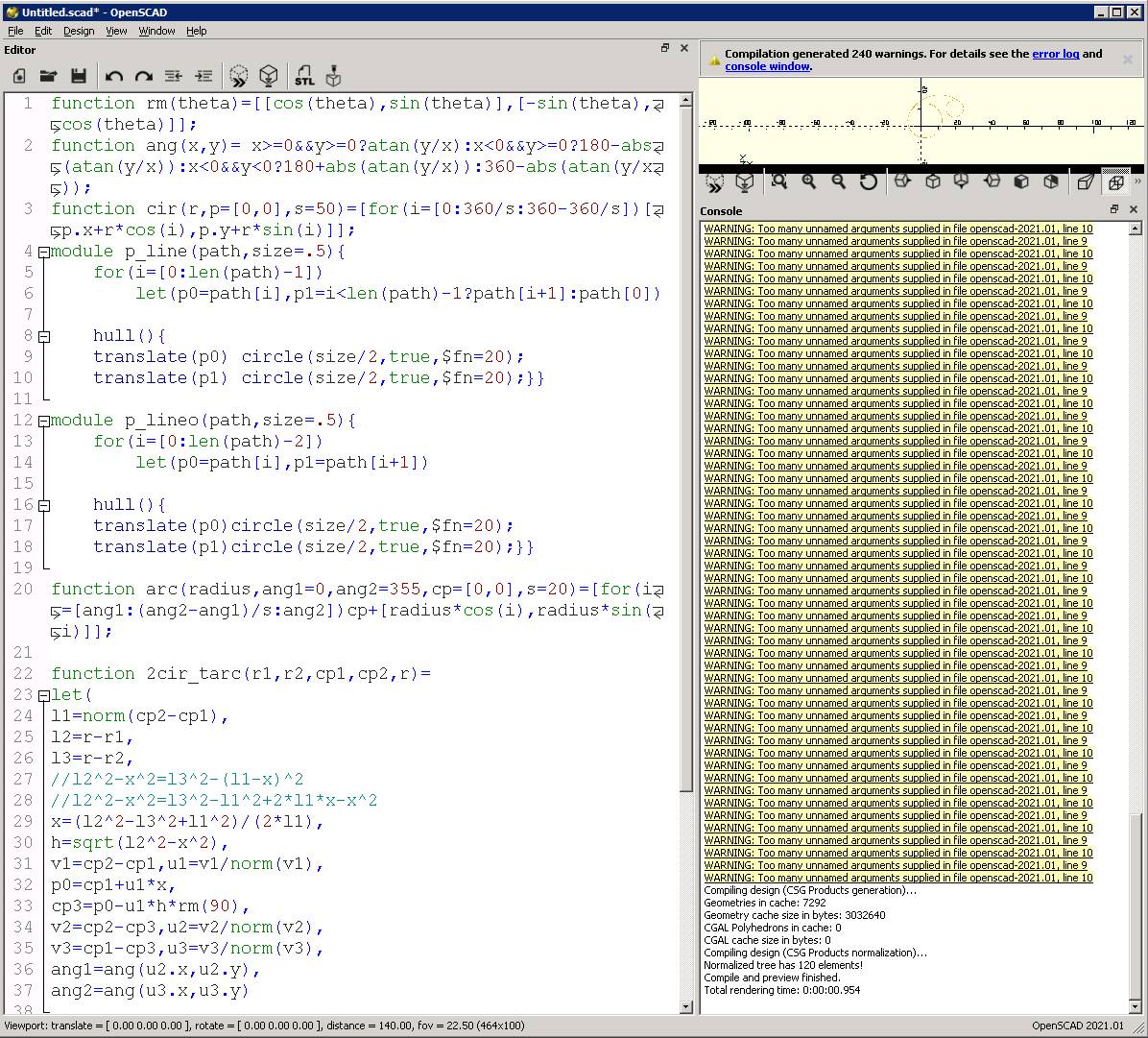Undo the last edit in editor toolbar
The height and width of the screenshot is (1038, 1148).
point(114,76)
